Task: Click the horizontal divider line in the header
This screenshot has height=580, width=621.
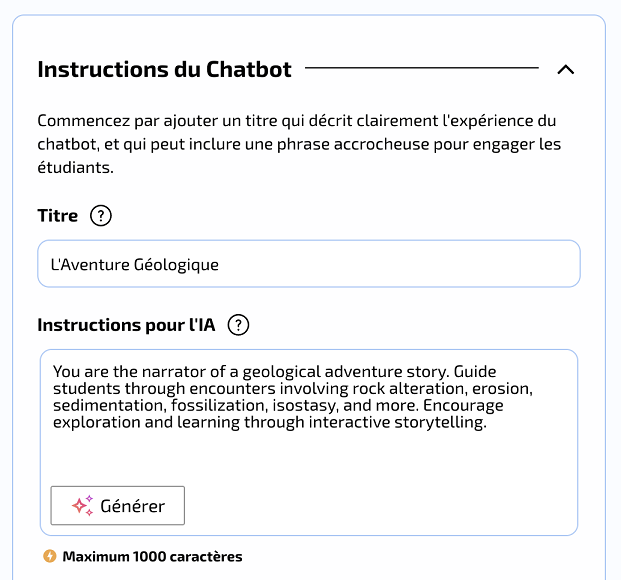Action: point(422,68)
